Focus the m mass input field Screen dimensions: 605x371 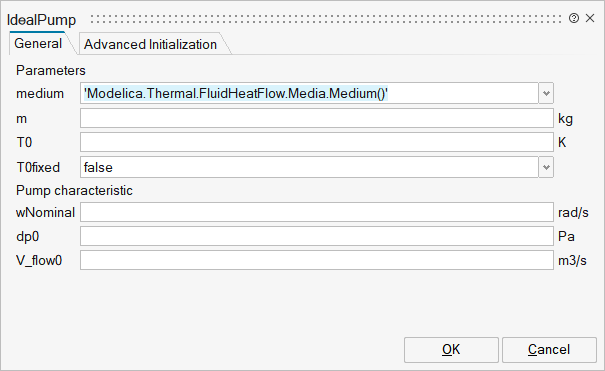click(x=317, y=118)
